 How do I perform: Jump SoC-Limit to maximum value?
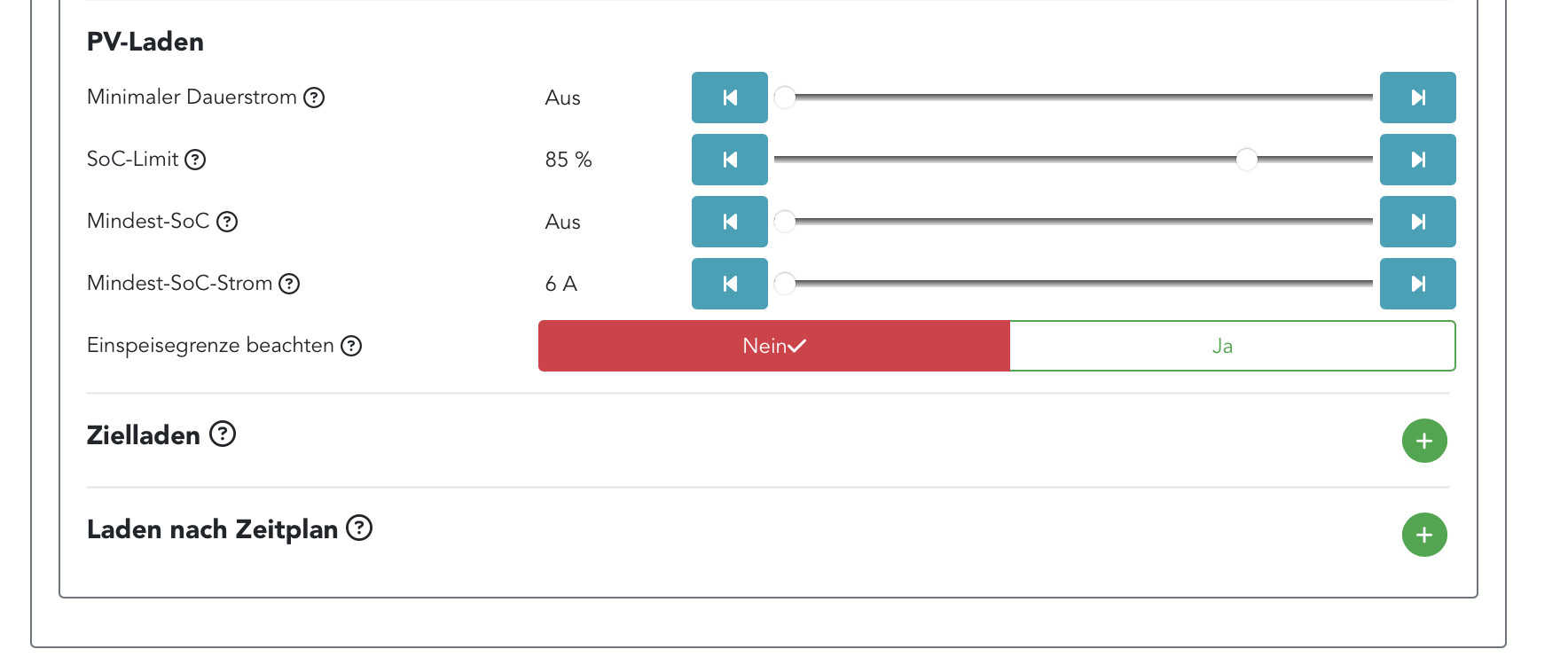point(1417,160)
